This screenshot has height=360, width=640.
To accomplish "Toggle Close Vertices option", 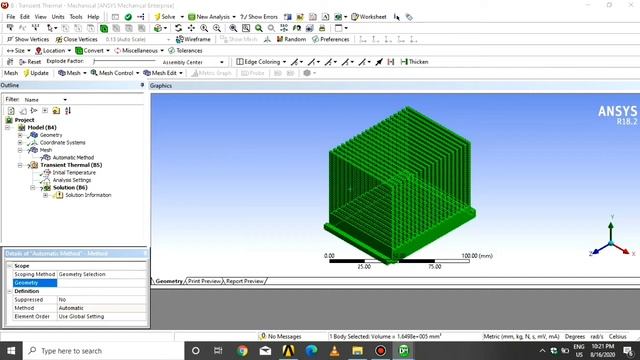I will (76, 39).
